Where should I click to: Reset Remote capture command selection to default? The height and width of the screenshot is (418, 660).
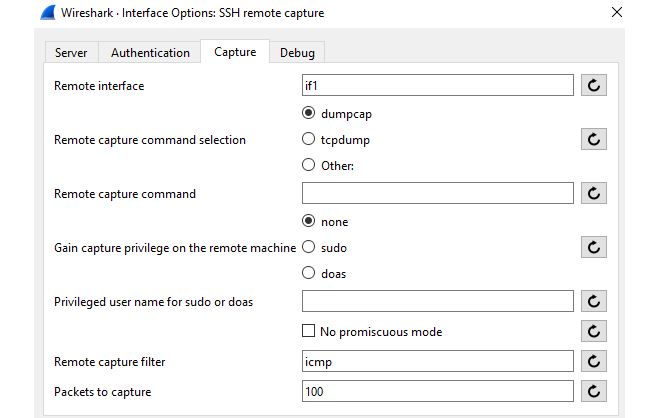(594, 140)
